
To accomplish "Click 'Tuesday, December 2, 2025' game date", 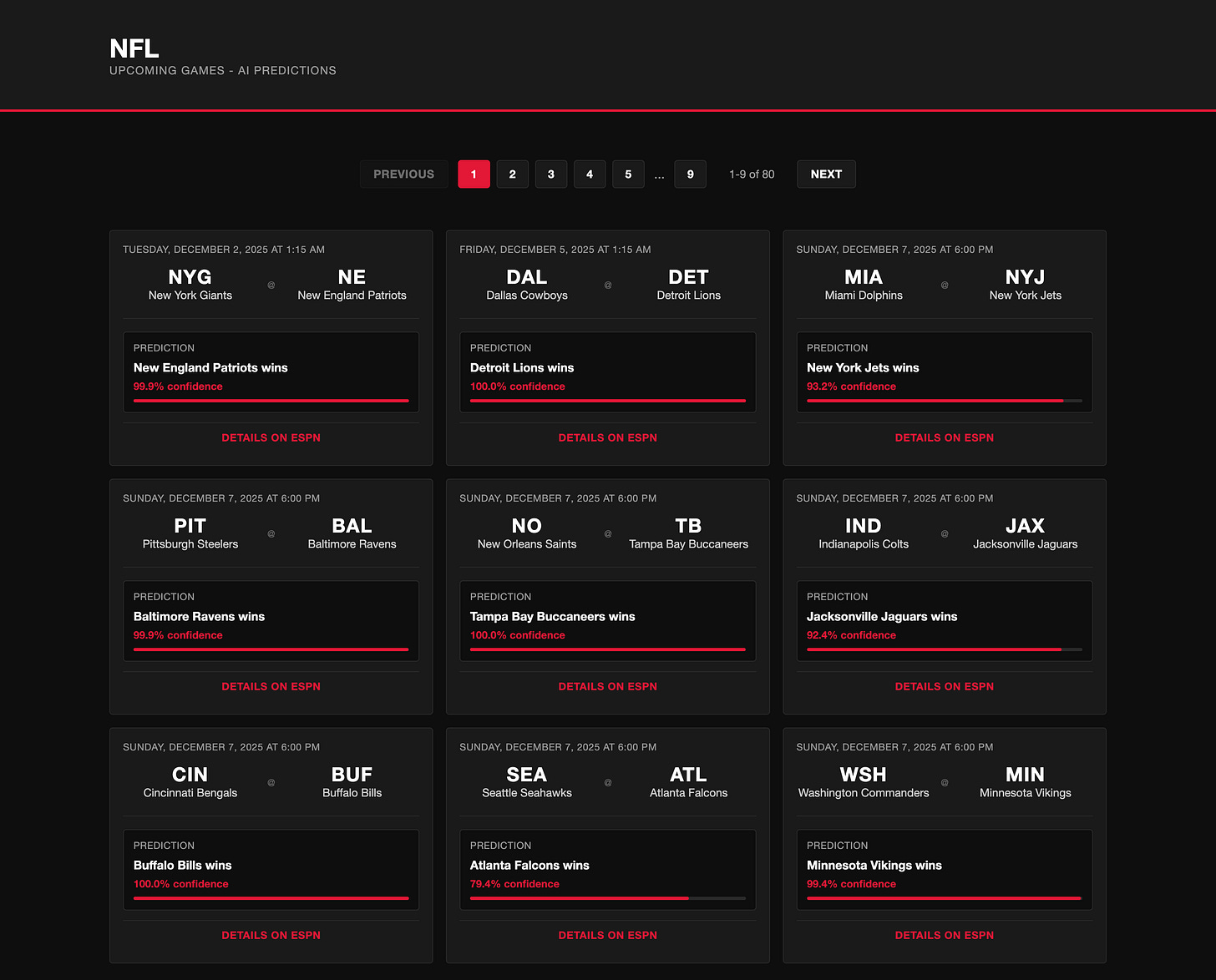I will pos(224,250).
